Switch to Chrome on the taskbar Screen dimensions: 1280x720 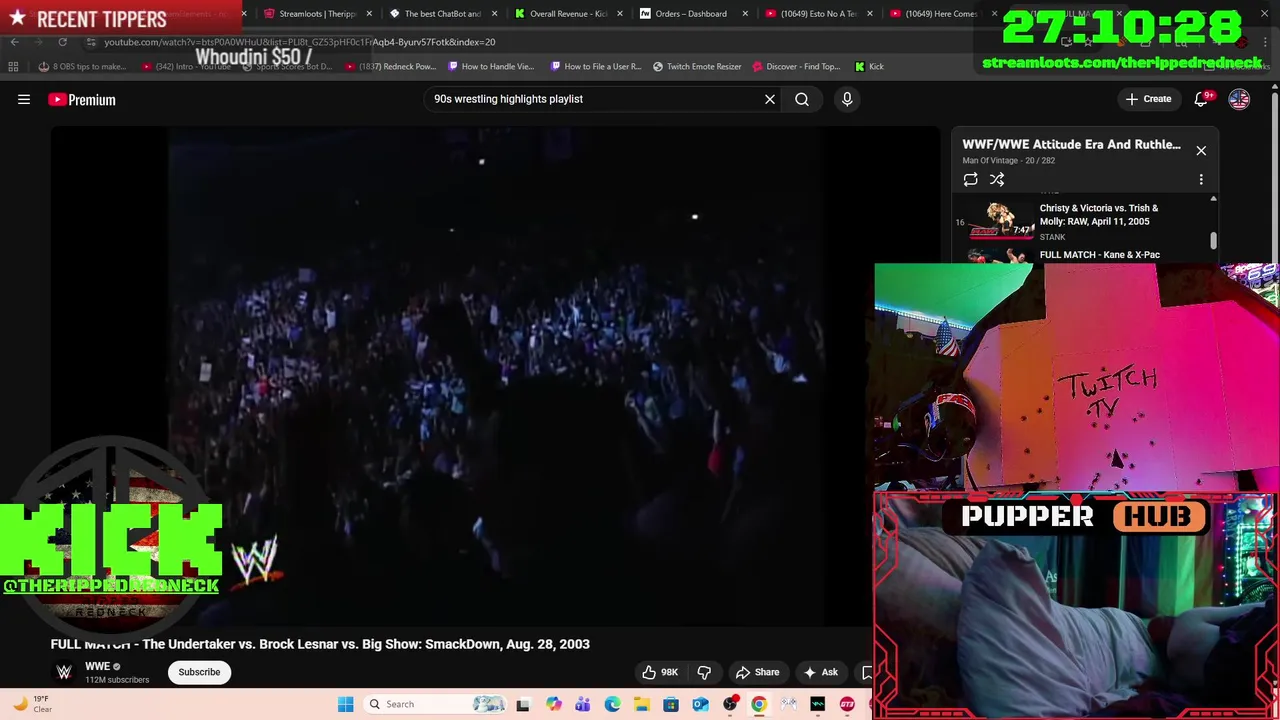pos(759,704)
